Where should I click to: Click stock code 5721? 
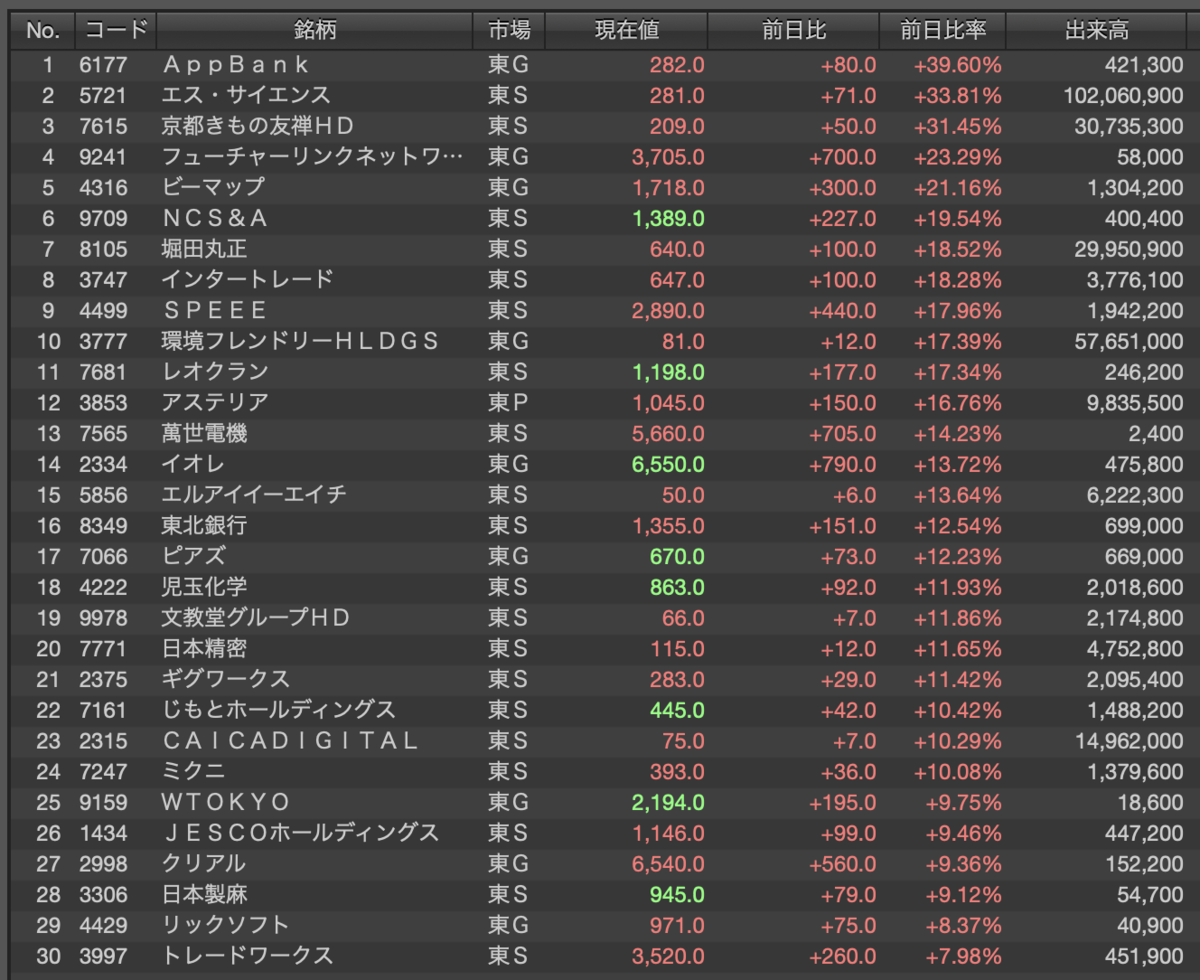pos(104,96)
